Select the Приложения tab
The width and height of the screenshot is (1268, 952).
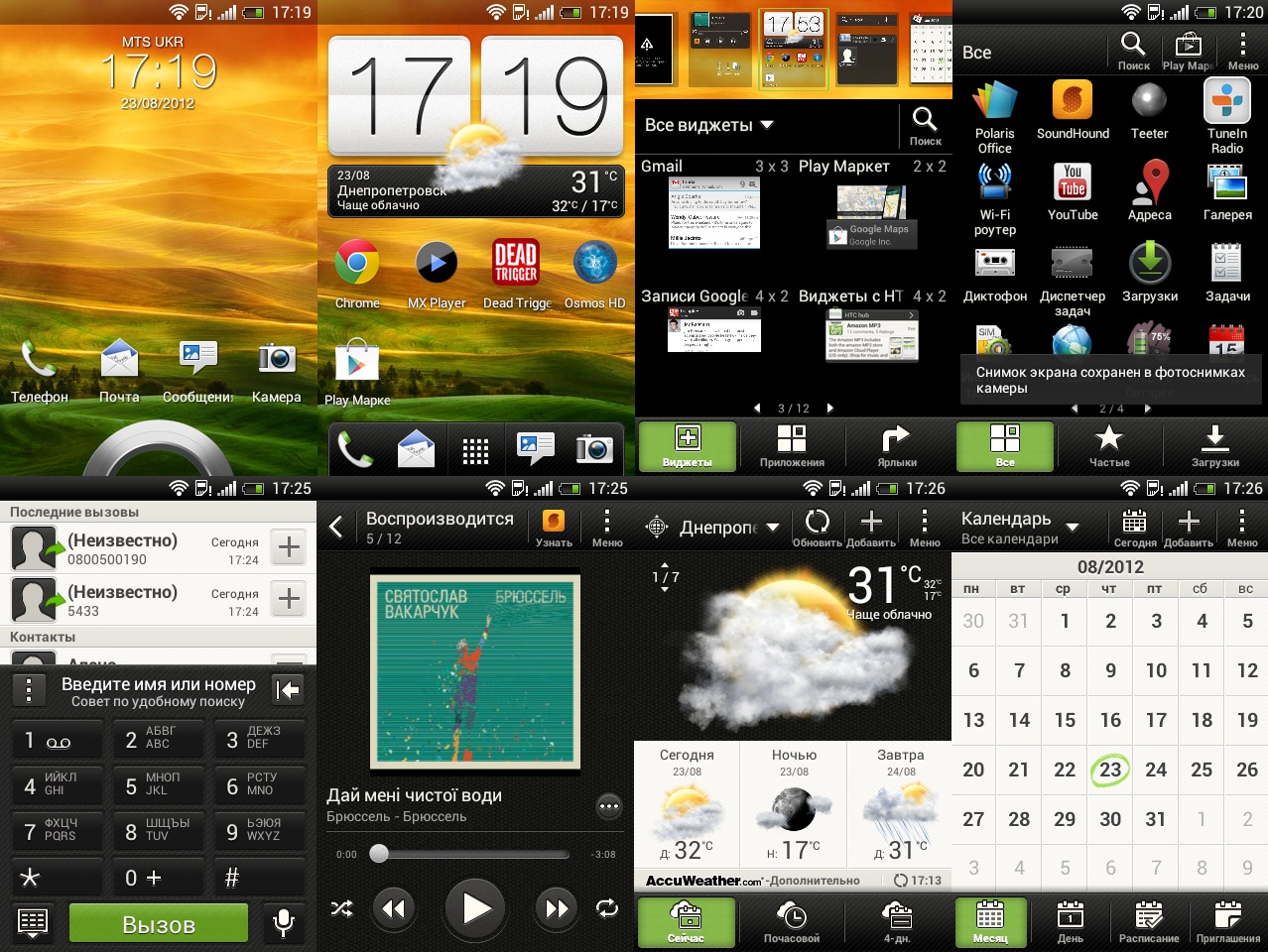click(792, 445)
